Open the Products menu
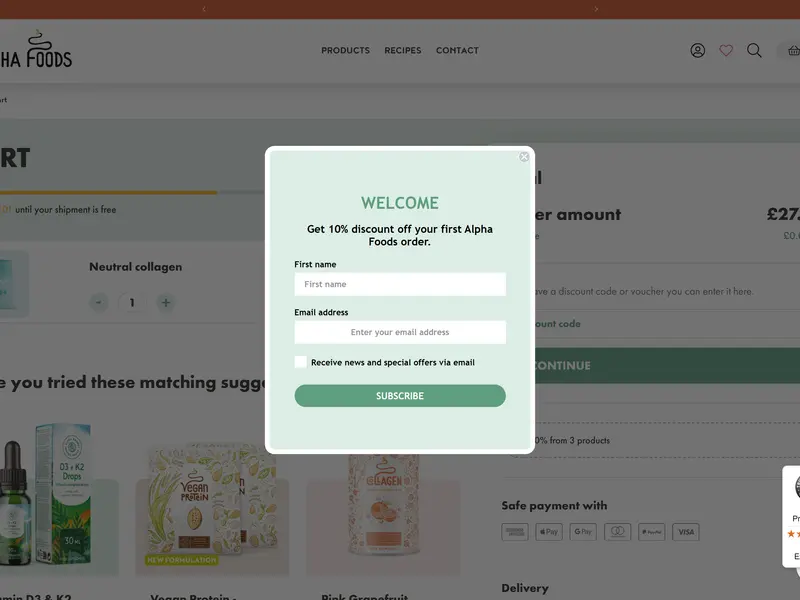800x600 pixels. (345, 50)
